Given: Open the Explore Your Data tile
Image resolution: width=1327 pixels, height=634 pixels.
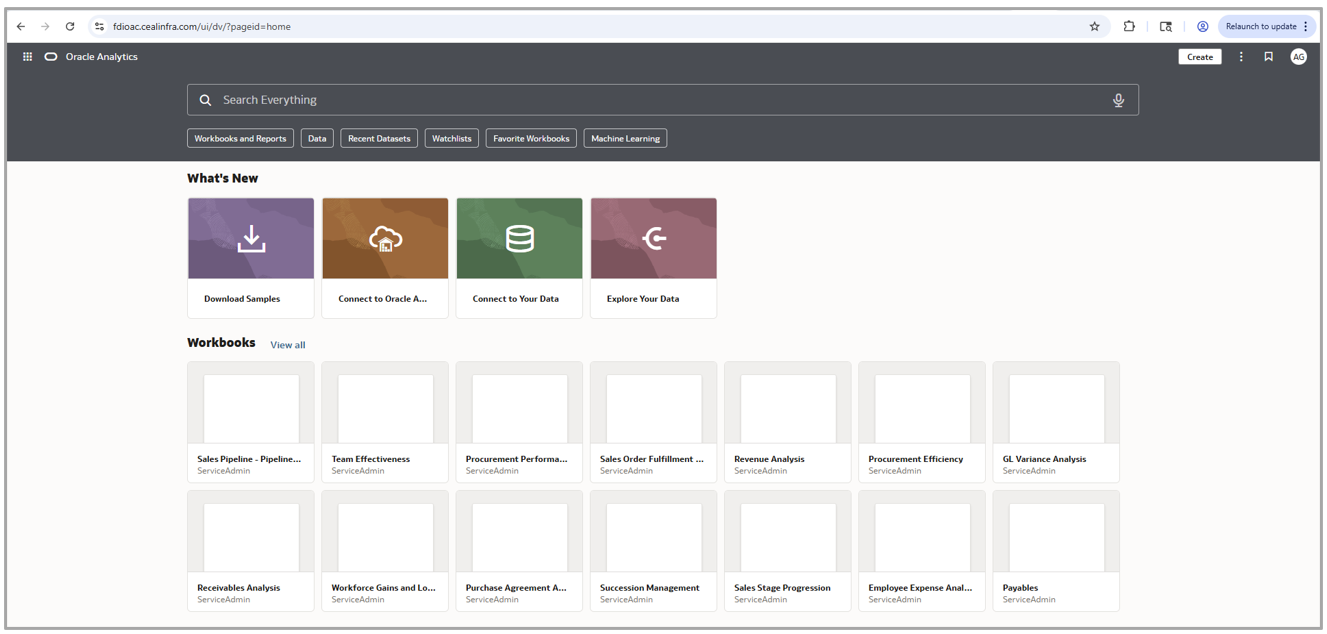Looking at the screenshot, I should [653, 257].
